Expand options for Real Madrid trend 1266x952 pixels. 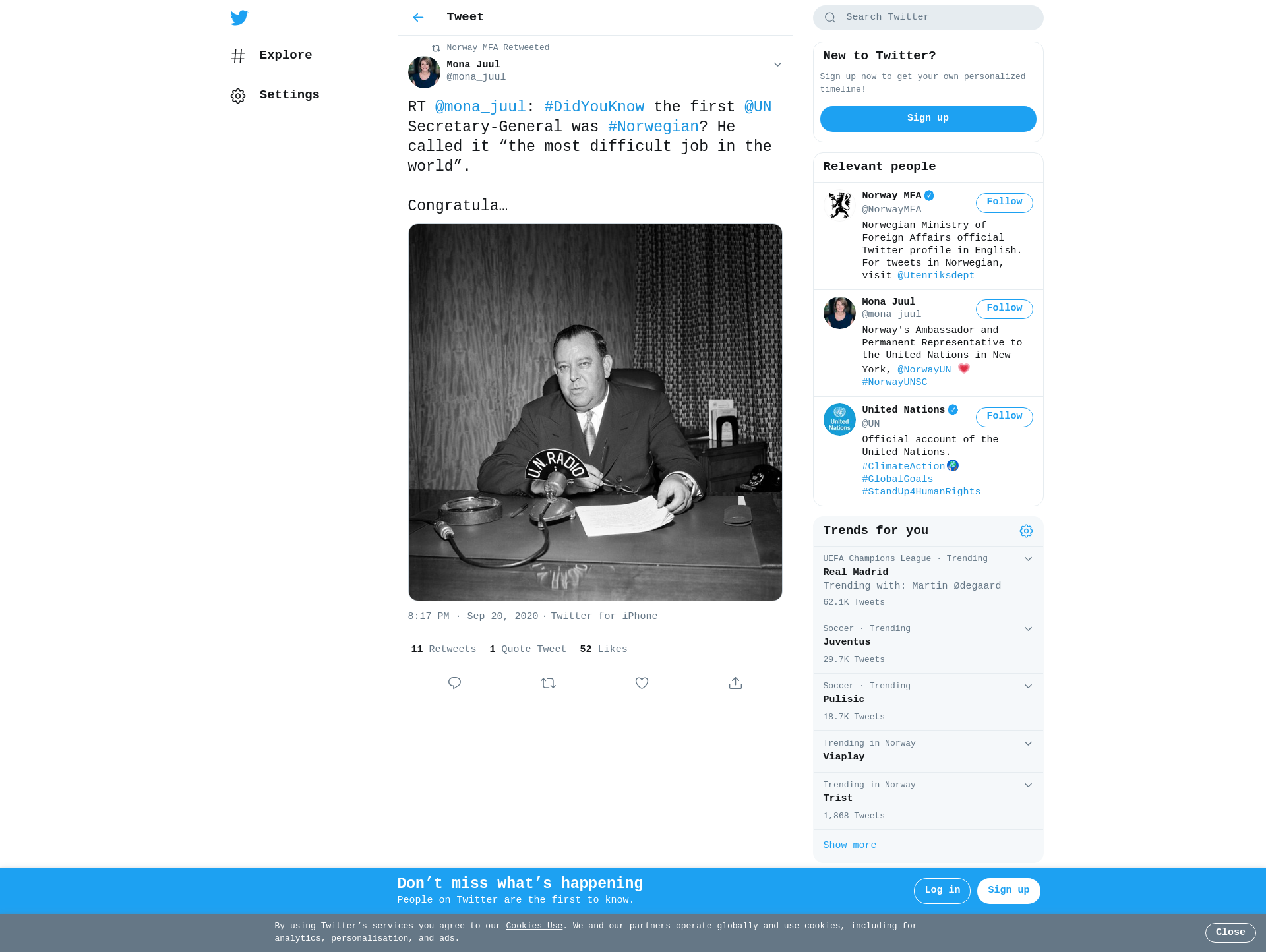tap(1028, 559)
